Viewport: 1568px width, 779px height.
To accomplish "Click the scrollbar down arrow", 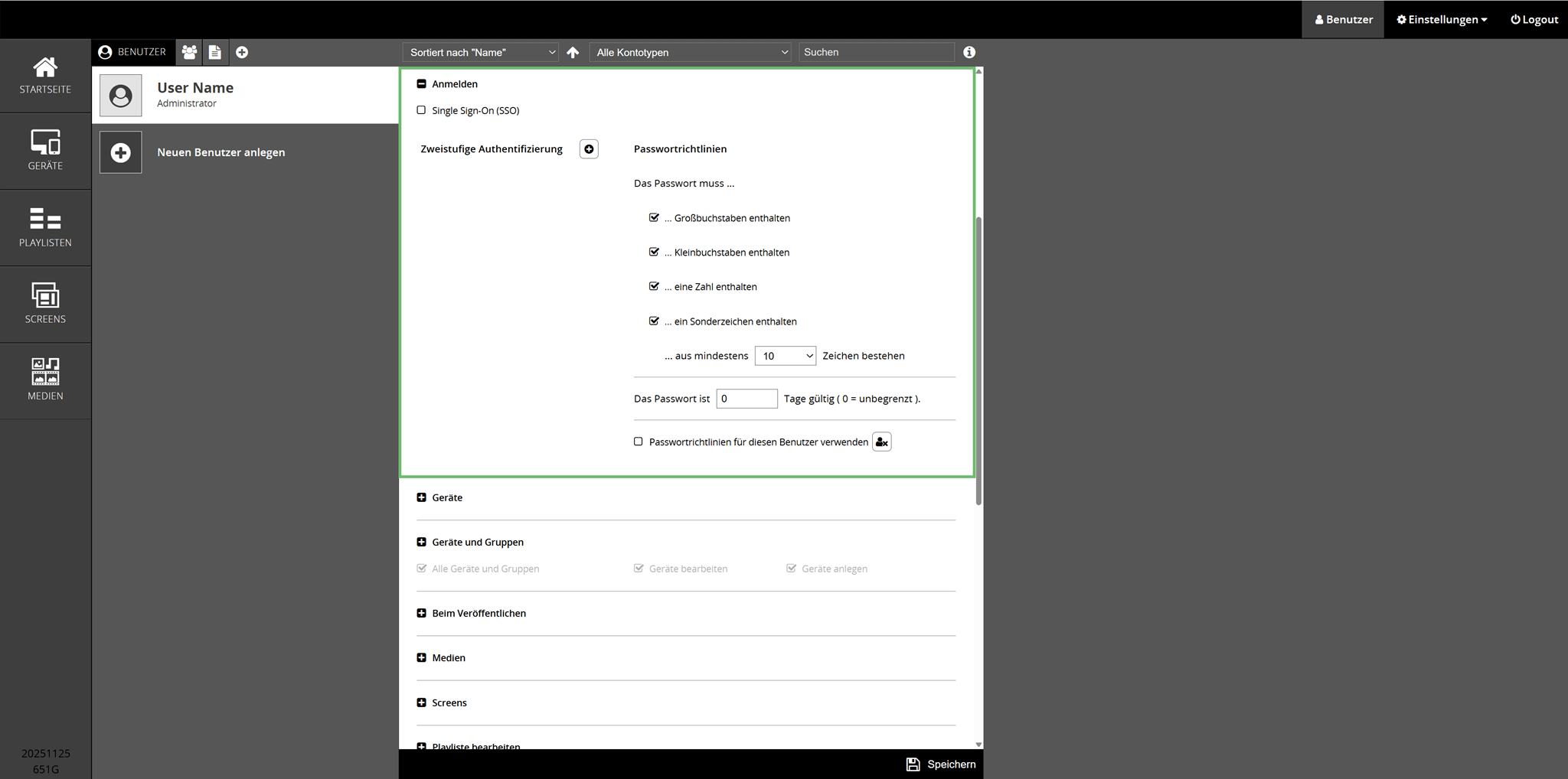I will coord(978,744).
